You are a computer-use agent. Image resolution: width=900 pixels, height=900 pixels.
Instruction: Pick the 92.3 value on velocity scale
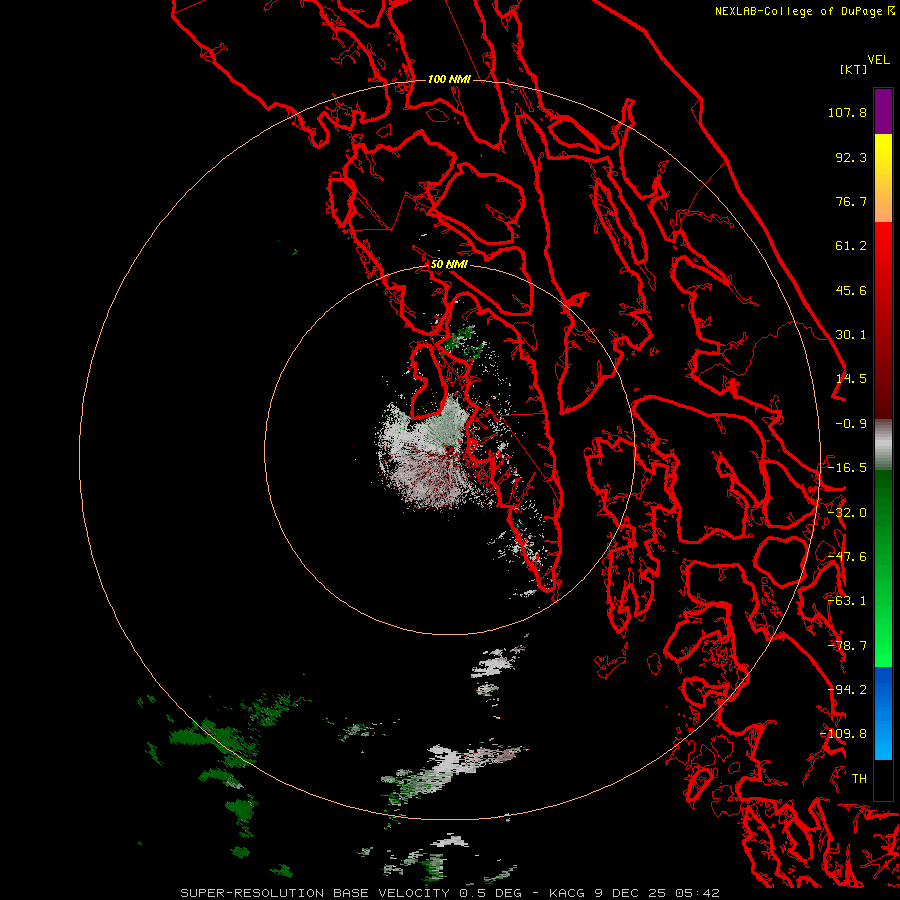(x=851, y=157)
